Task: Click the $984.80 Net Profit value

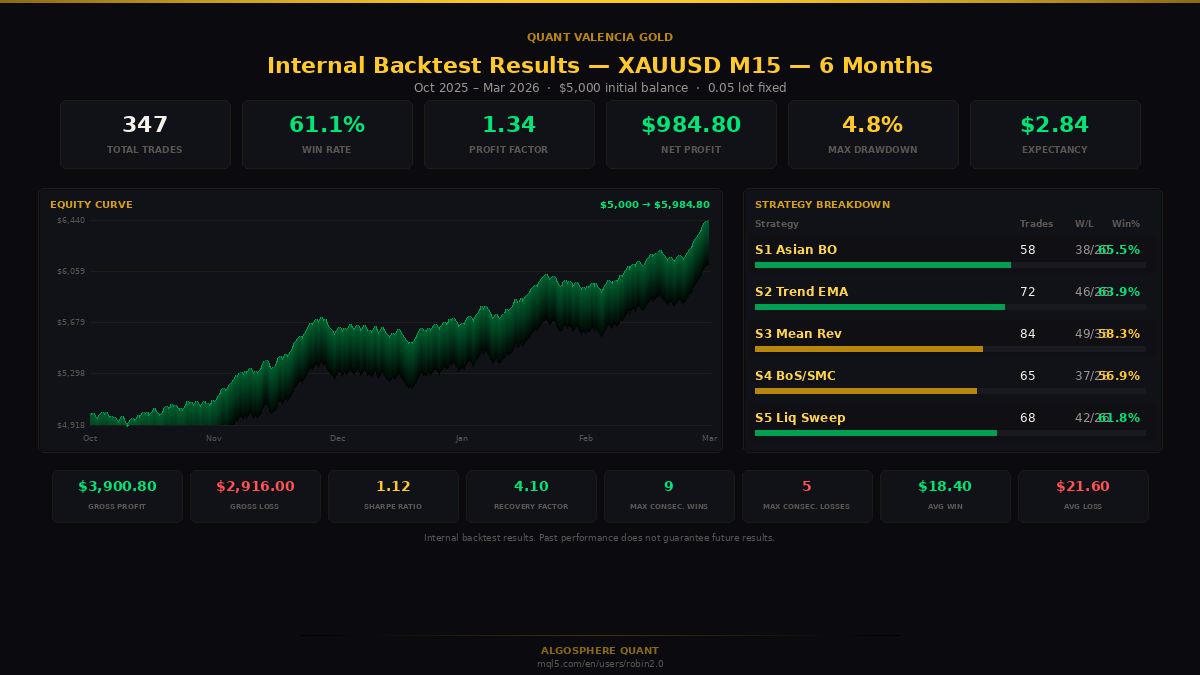Action: [x=691, y=125]
